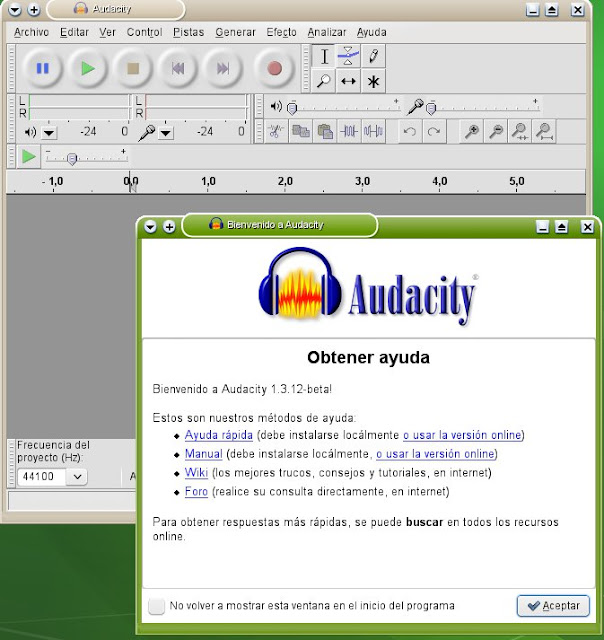604x640 pixels.
Task: Skip to end with the fast-forward button
Action: (x=223, y=69)
